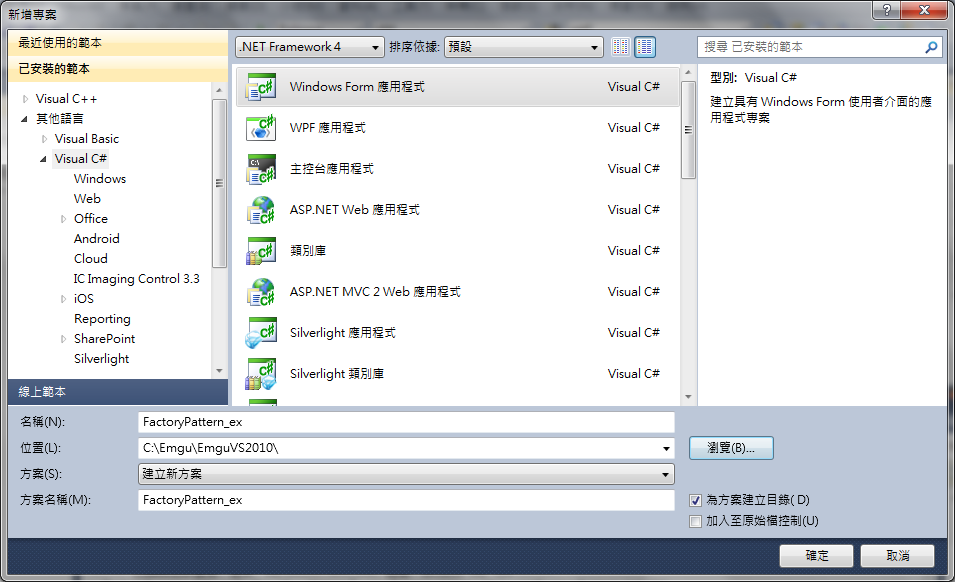The width and height of the screenshot is (955, 582).
Task: Click the 名稱 project name field
Action: click(406, 422)
